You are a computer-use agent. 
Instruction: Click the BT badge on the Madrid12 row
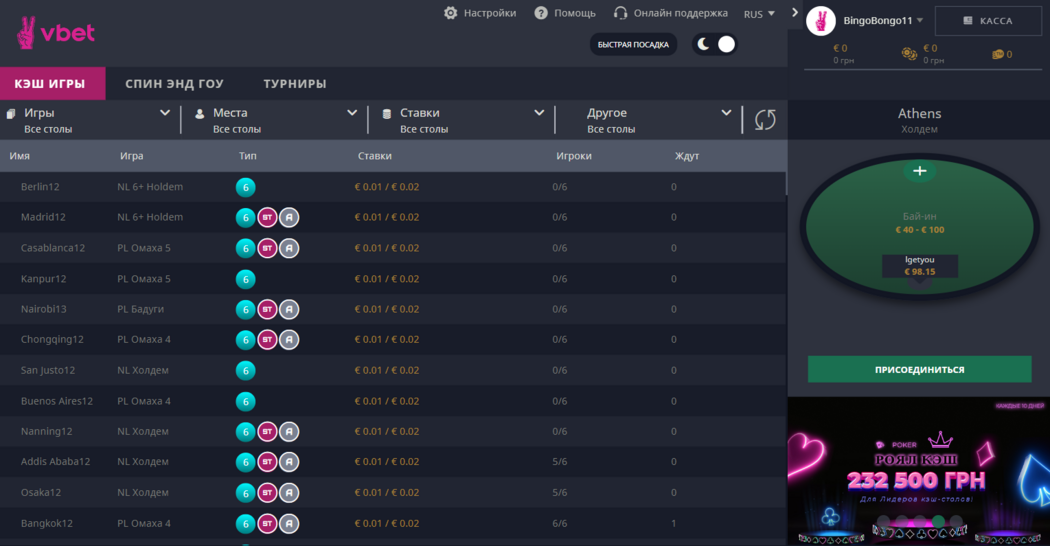267,217
